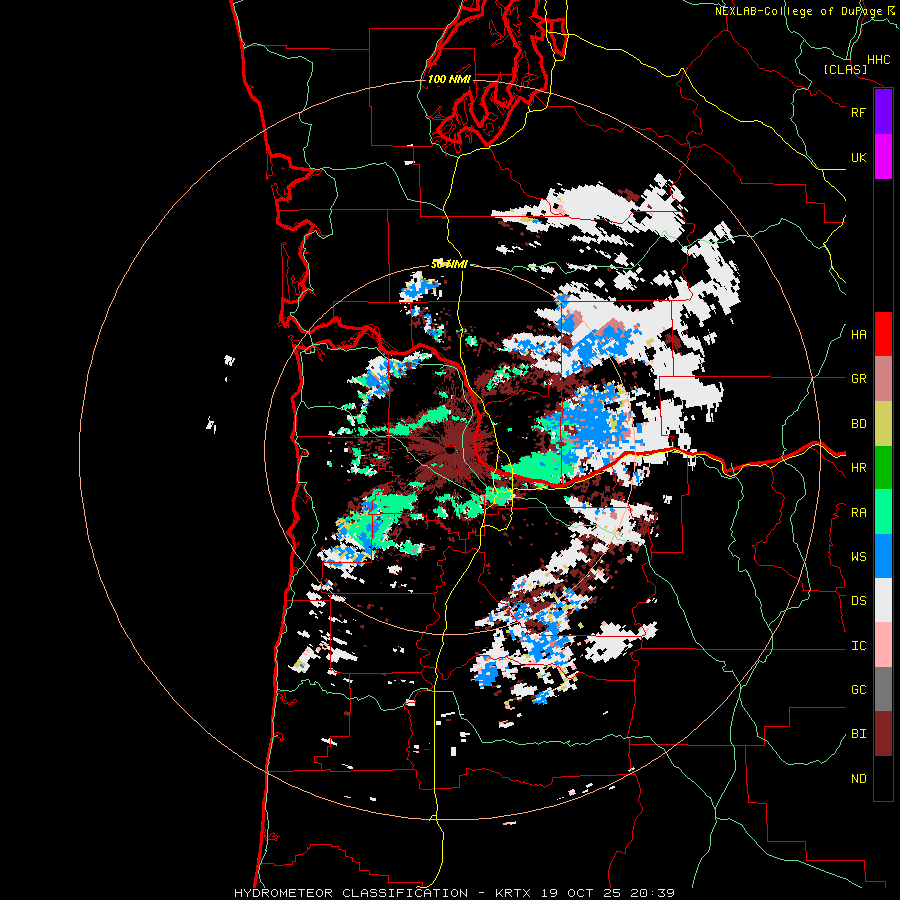The width and height of the screenshot is (900, 900).
Task: Click the HYDROMETEOR CLASSIFICATION title text
Action: [351, 893]
